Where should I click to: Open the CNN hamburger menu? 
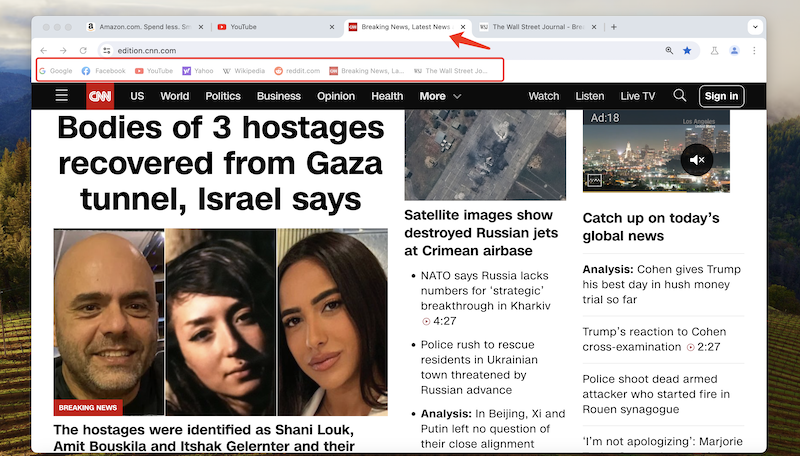pyautogui.click(x=62, y=95)
